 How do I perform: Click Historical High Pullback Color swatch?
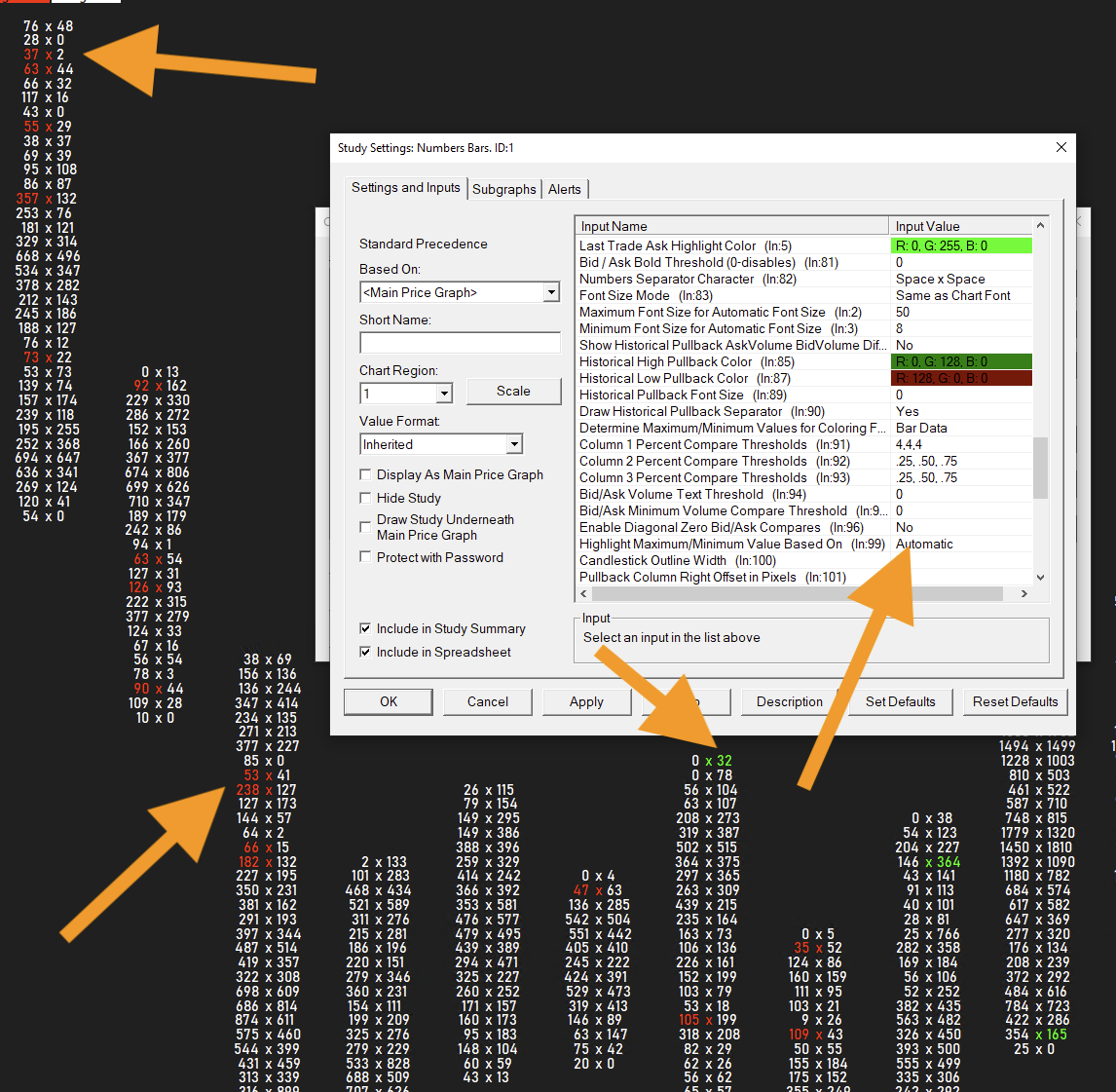(x=961, y=361)
